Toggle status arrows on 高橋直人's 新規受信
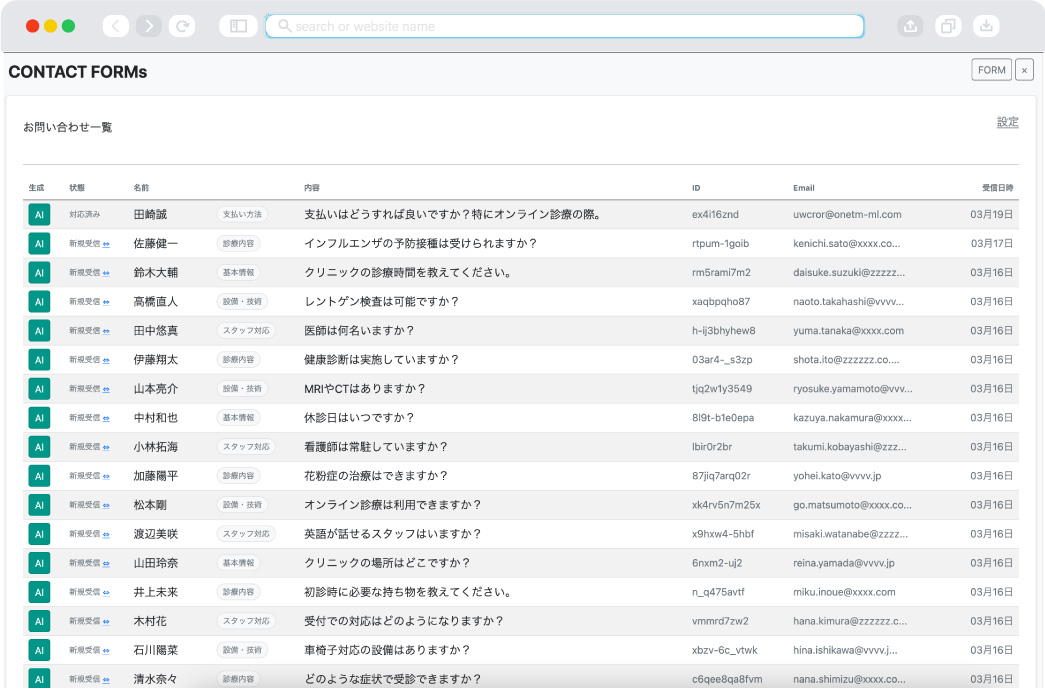This screenshot has width=1045, height=691. point(106,302)
